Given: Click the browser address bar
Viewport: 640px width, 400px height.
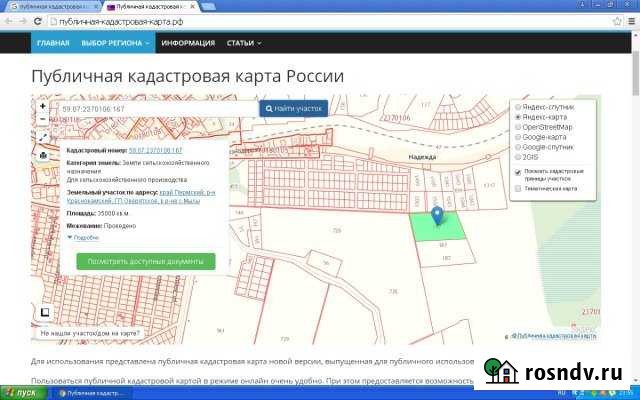Looking at the screenshot, I should (x=331, y=22).
